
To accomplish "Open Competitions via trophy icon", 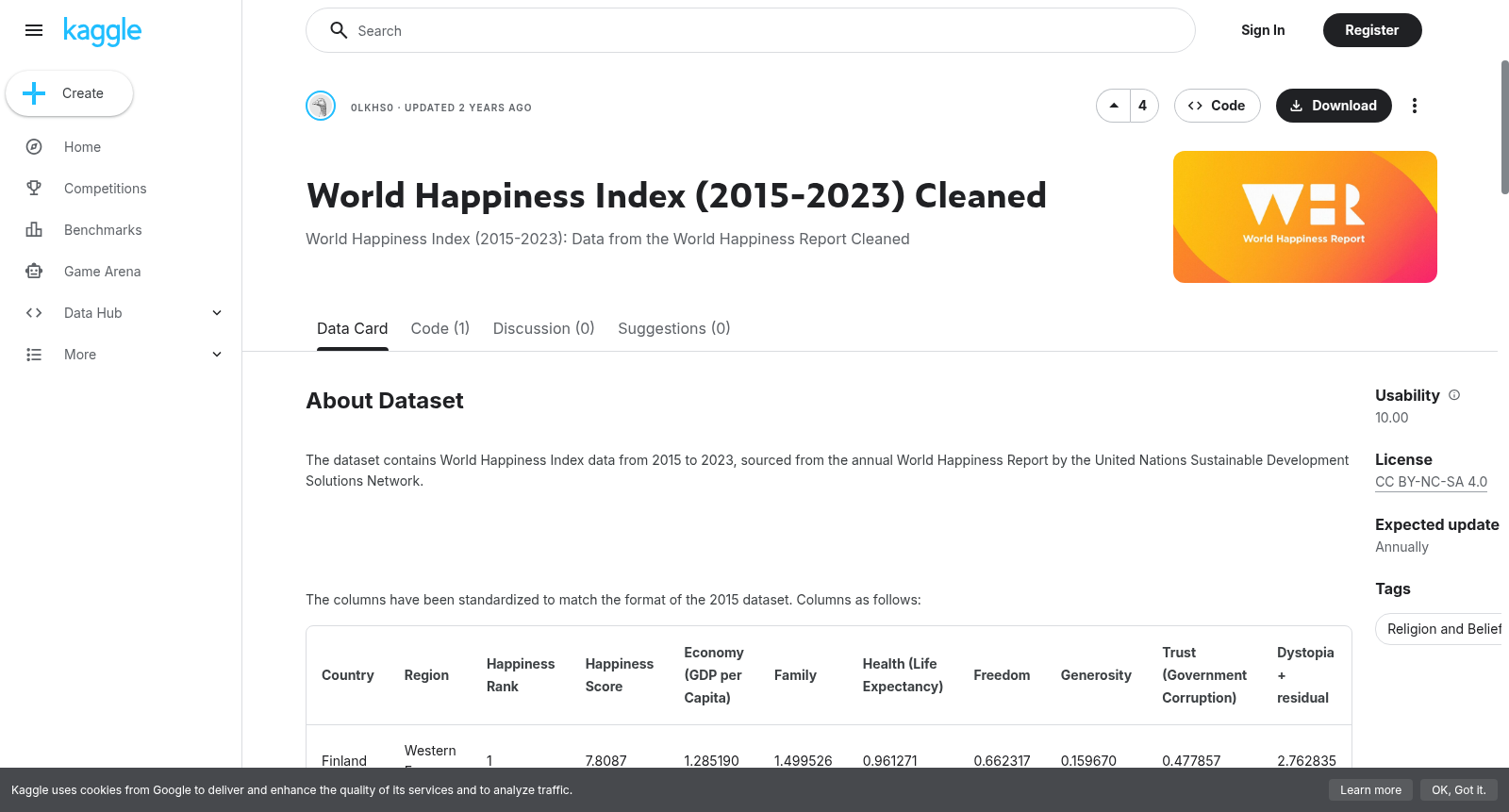I will [x=34, y=189].
